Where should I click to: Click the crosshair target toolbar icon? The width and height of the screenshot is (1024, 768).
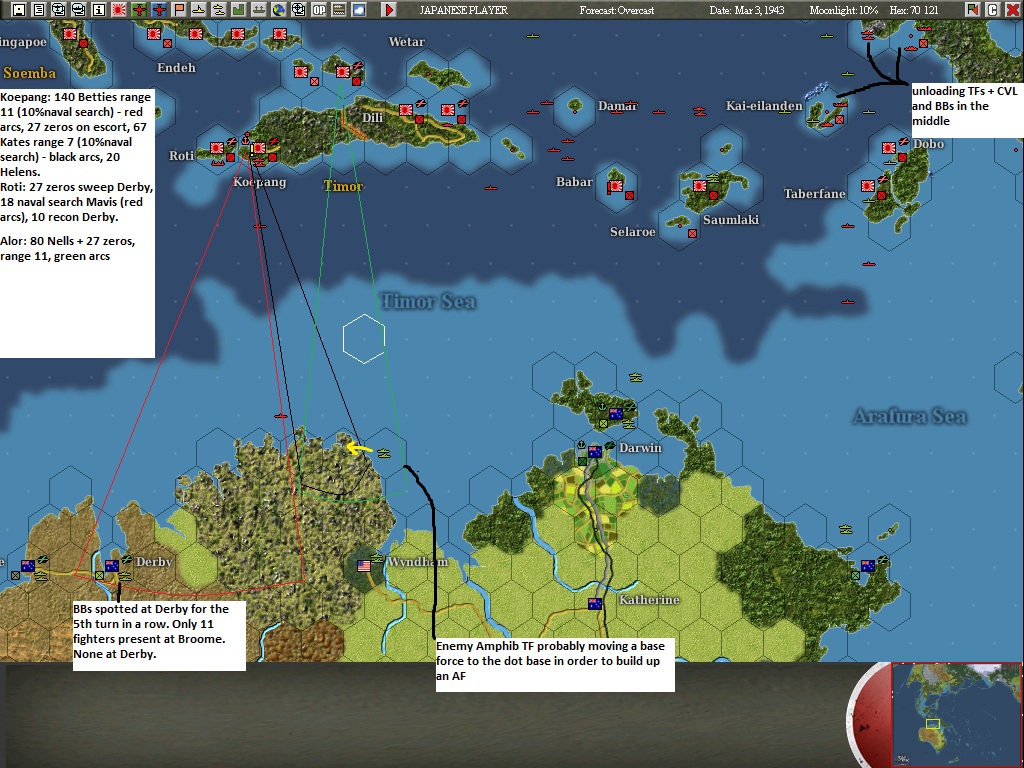tap(298, 10)
